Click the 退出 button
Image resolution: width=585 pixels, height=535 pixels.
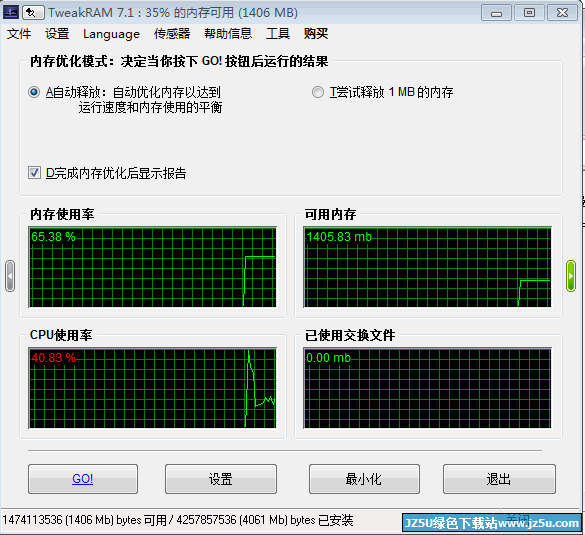pyautogui.click(x=499, y=479)
